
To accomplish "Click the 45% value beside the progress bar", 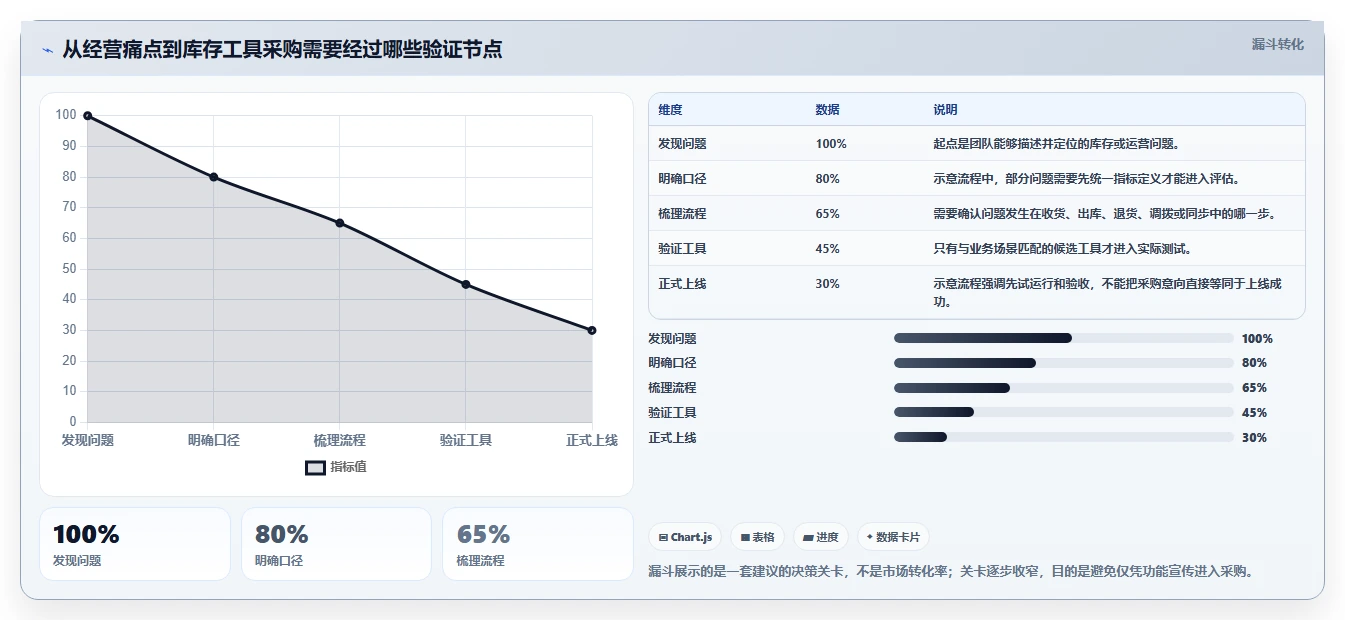I will (1254, 412).
